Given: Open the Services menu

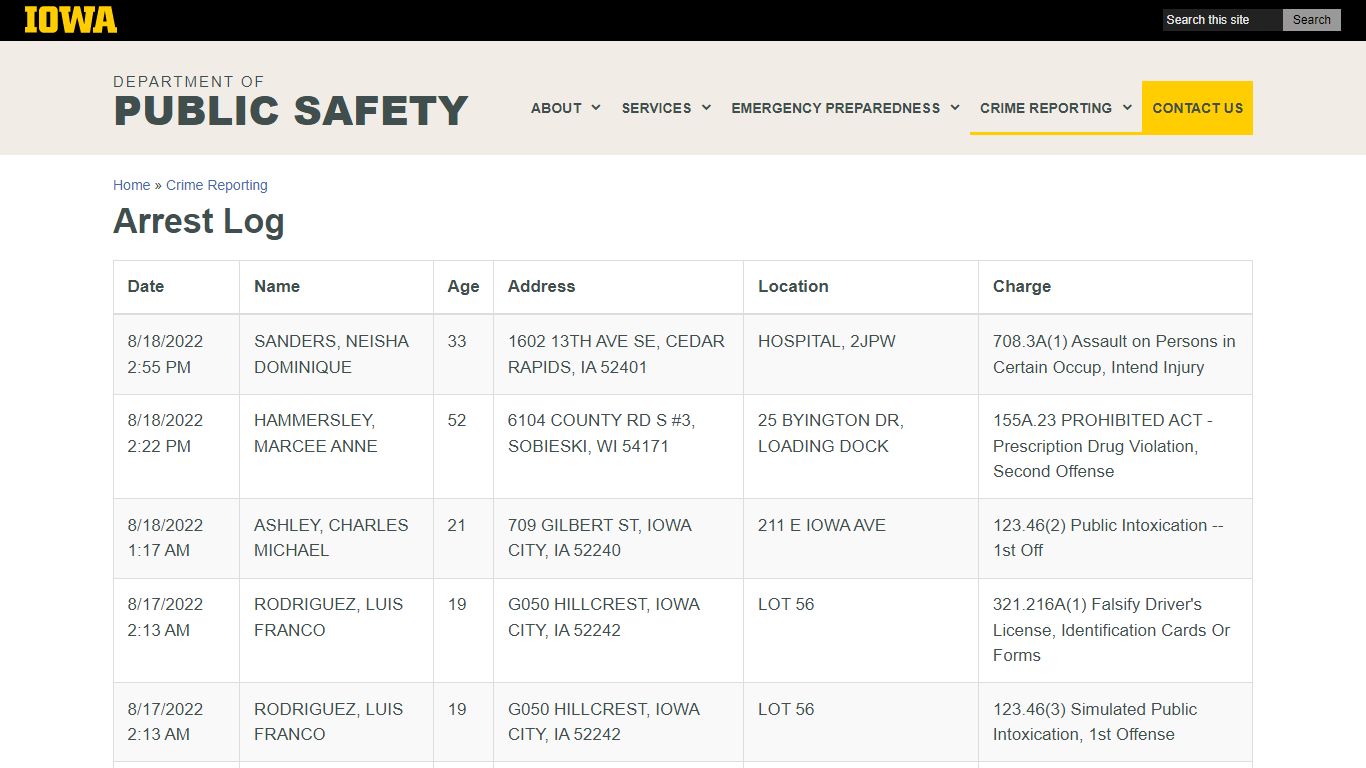Looking at the screenshot, I should [656, 108].
